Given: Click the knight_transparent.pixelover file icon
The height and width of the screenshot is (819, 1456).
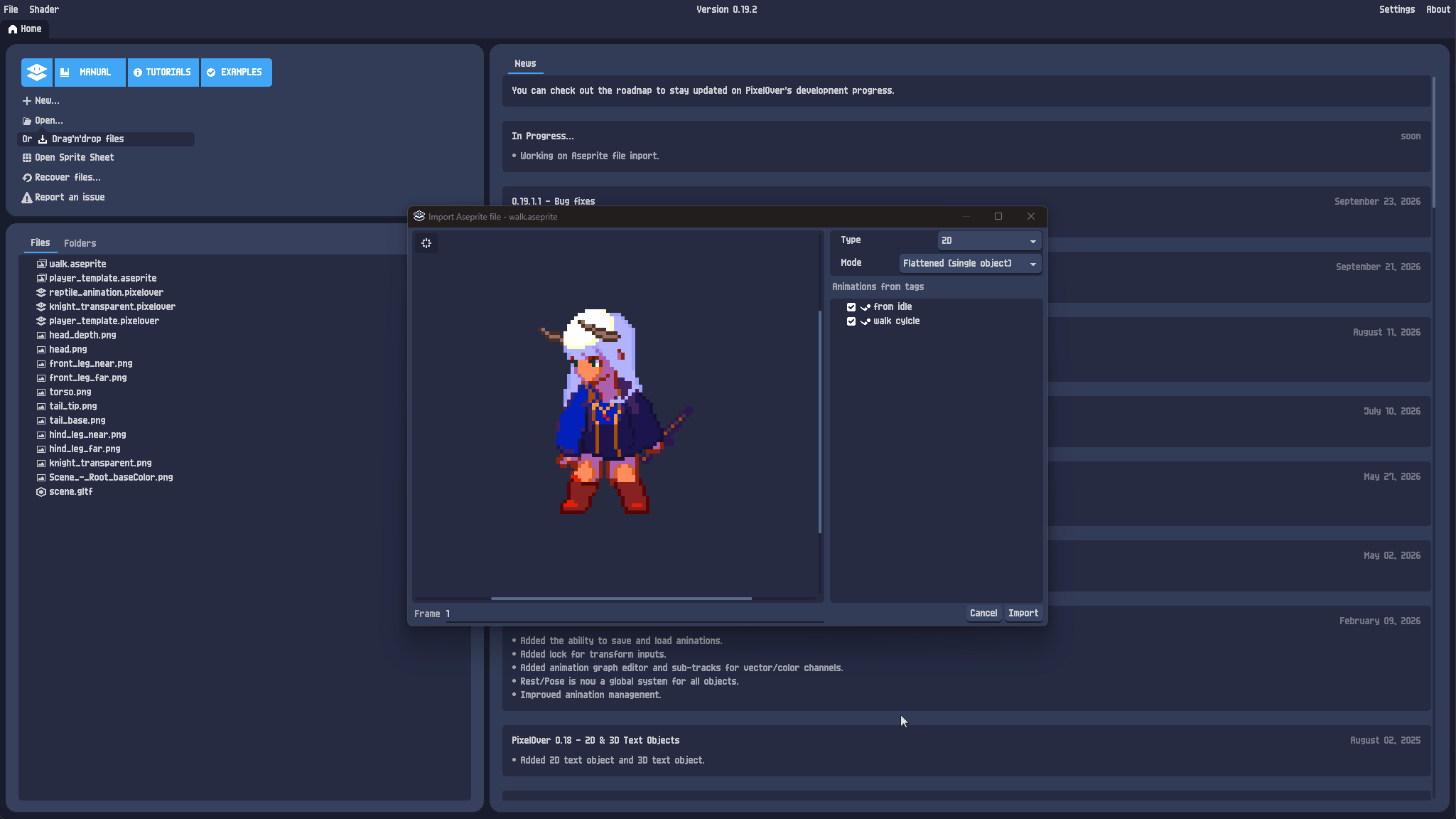Looking at the screenshot, I should pos(41,307).
